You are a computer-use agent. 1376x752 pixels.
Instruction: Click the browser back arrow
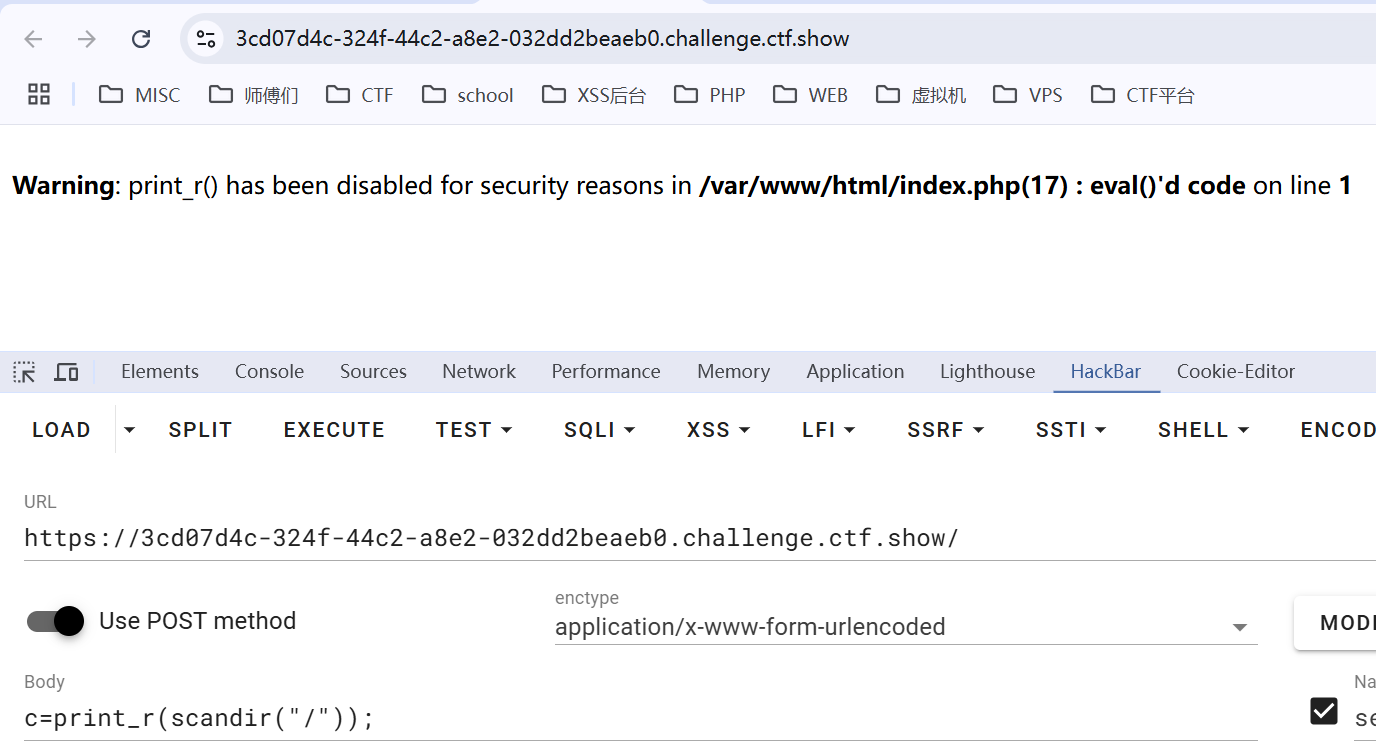[34, 39]
